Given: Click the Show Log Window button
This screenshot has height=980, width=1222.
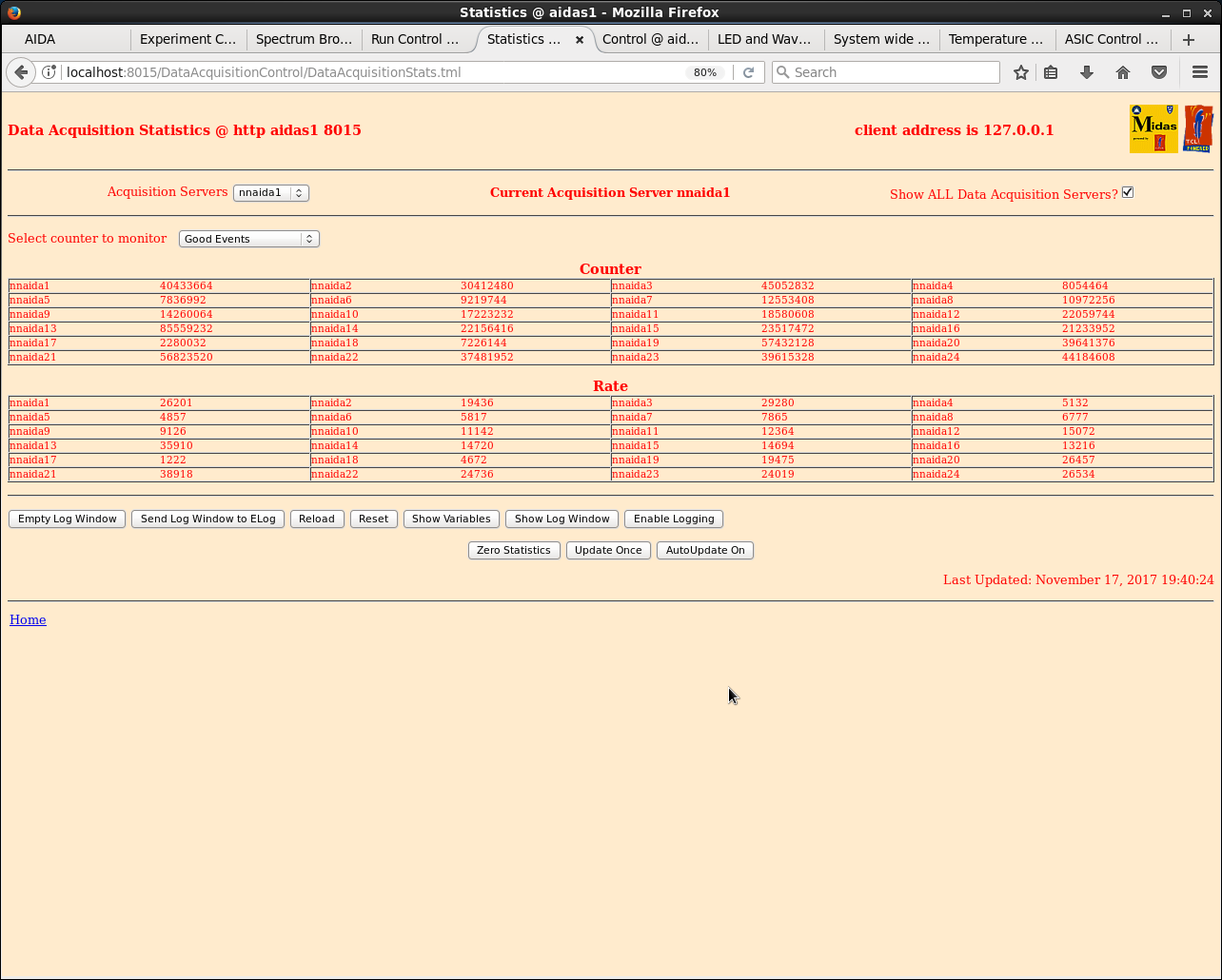Looking at the screenshot, I should 562,519.
